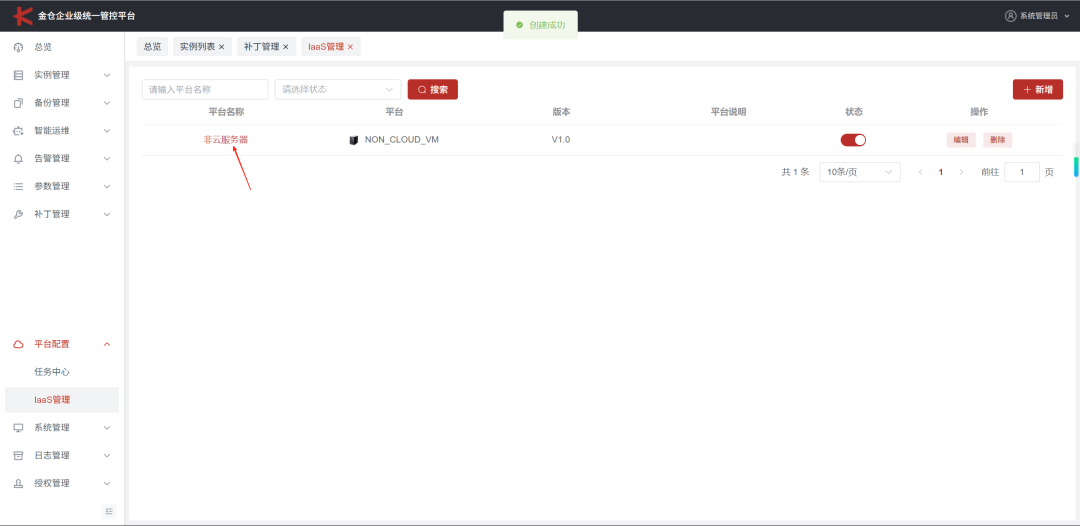Expand the 日志管理 sidebar menu
Screen dimensions: 1080x526
coord(62,455)
